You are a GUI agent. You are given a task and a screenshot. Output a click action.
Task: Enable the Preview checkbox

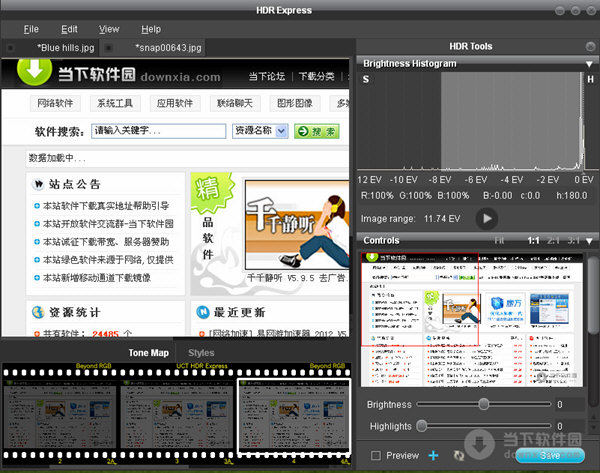pos(376,455)
